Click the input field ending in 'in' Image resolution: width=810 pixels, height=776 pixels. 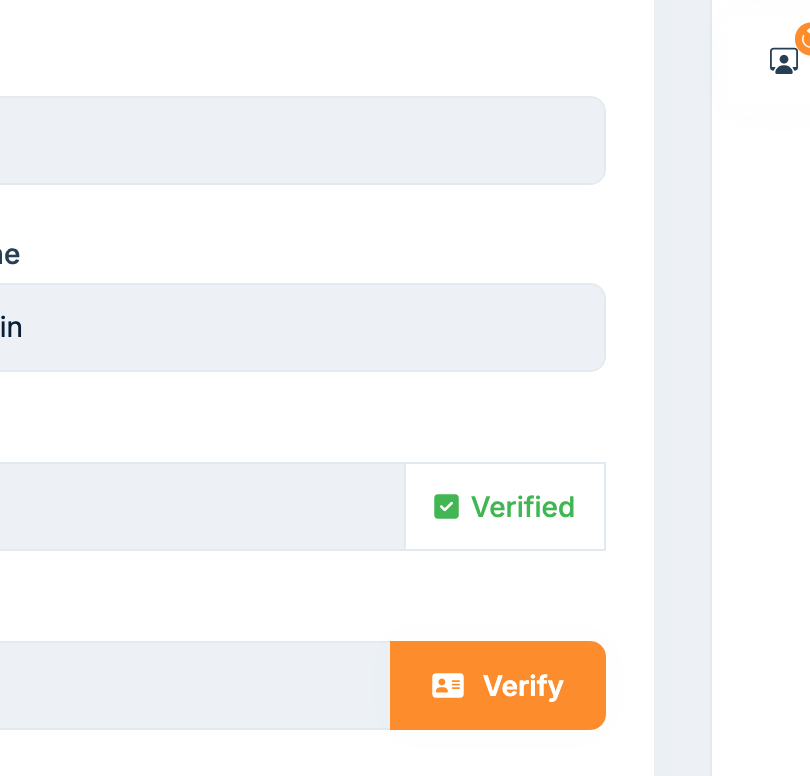[x=300, y=328]
